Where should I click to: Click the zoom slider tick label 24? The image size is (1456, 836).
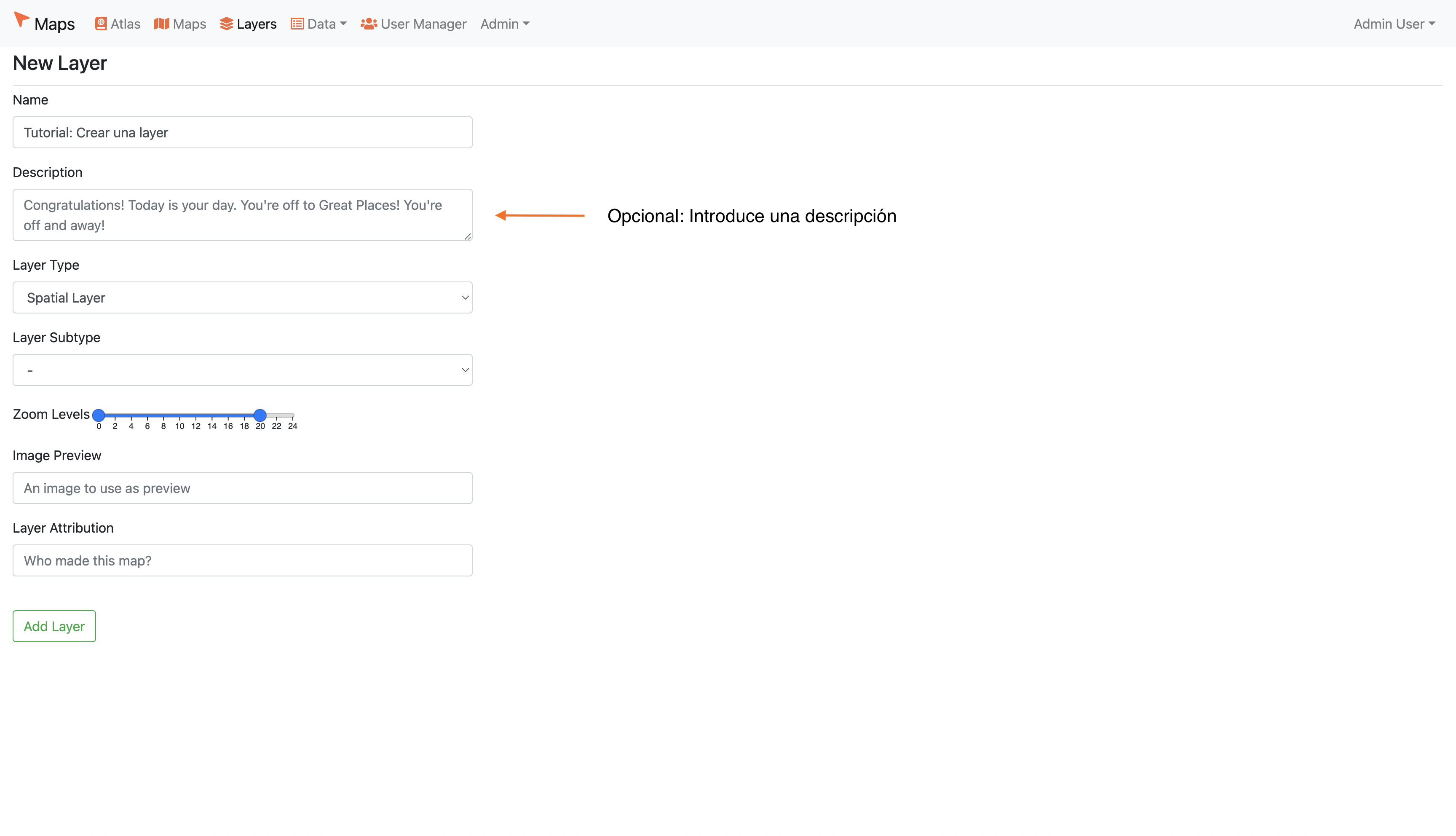tap(293, 426)
